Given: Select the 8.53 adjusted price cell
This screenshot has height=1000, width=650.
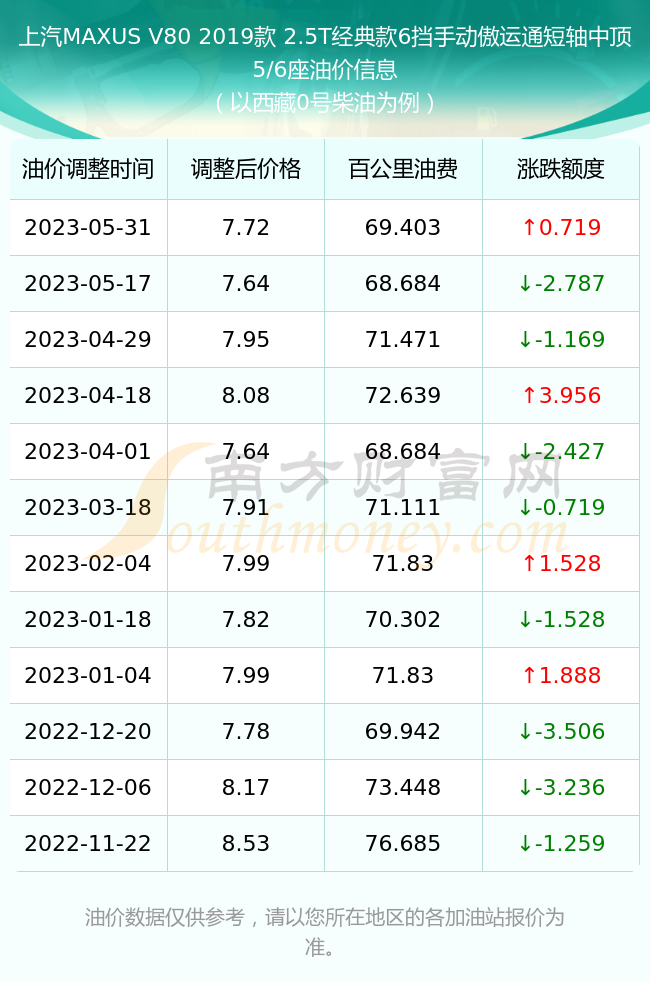Looking at the screenshot, I should [x=246, y=843].
